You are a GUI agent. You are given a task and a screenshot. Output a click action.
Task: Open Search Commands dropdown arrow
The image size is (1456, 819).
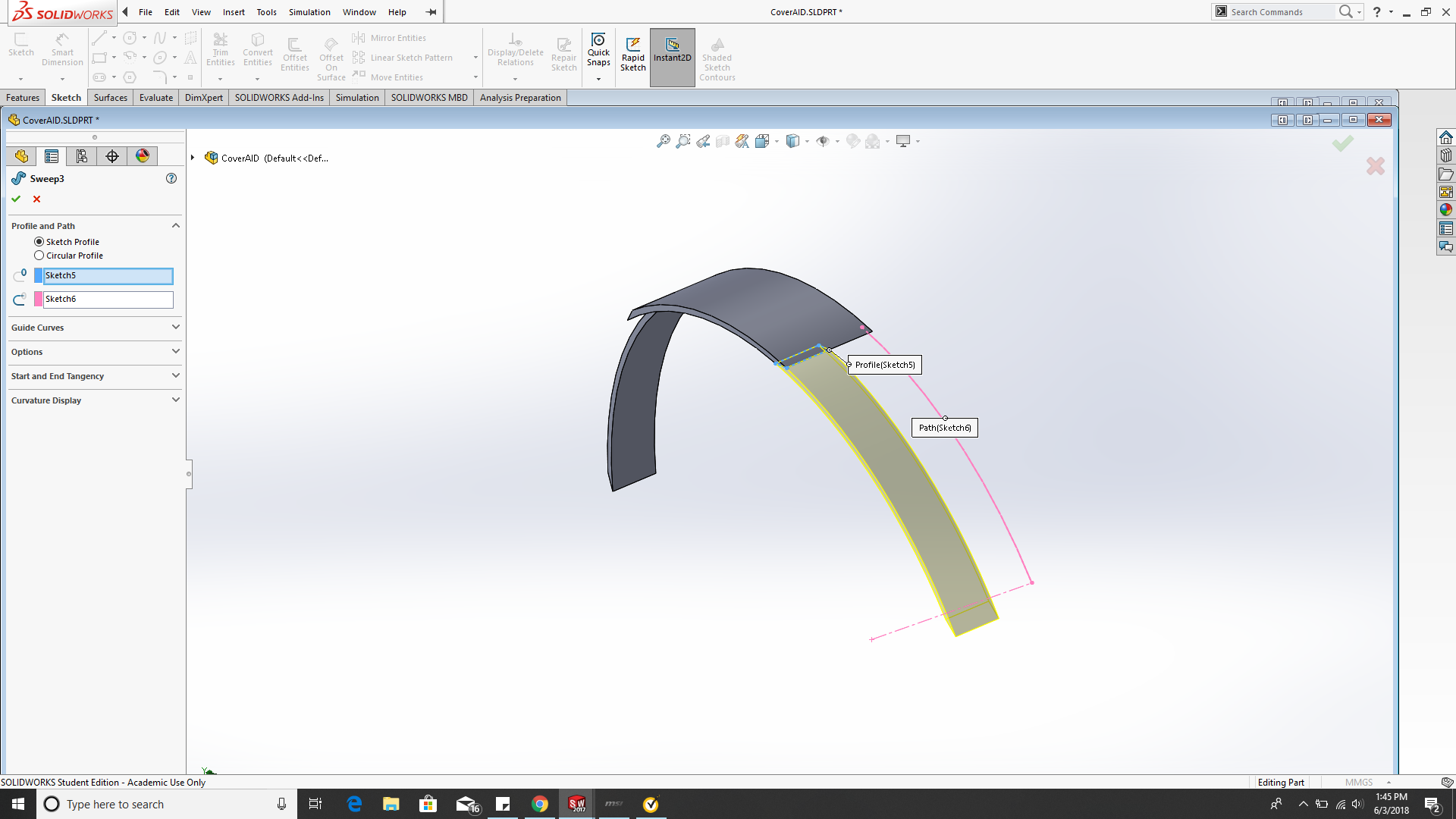coord(1359,12)
